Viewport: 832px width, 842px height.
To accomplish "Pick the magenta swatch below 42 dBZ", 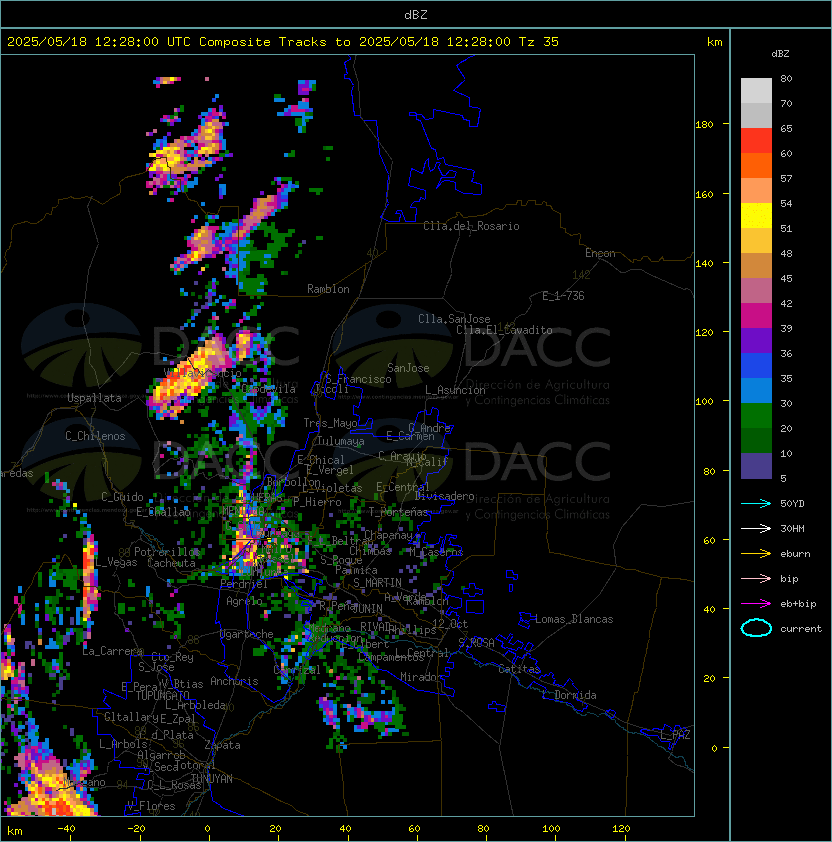I will tap(756, 316).
